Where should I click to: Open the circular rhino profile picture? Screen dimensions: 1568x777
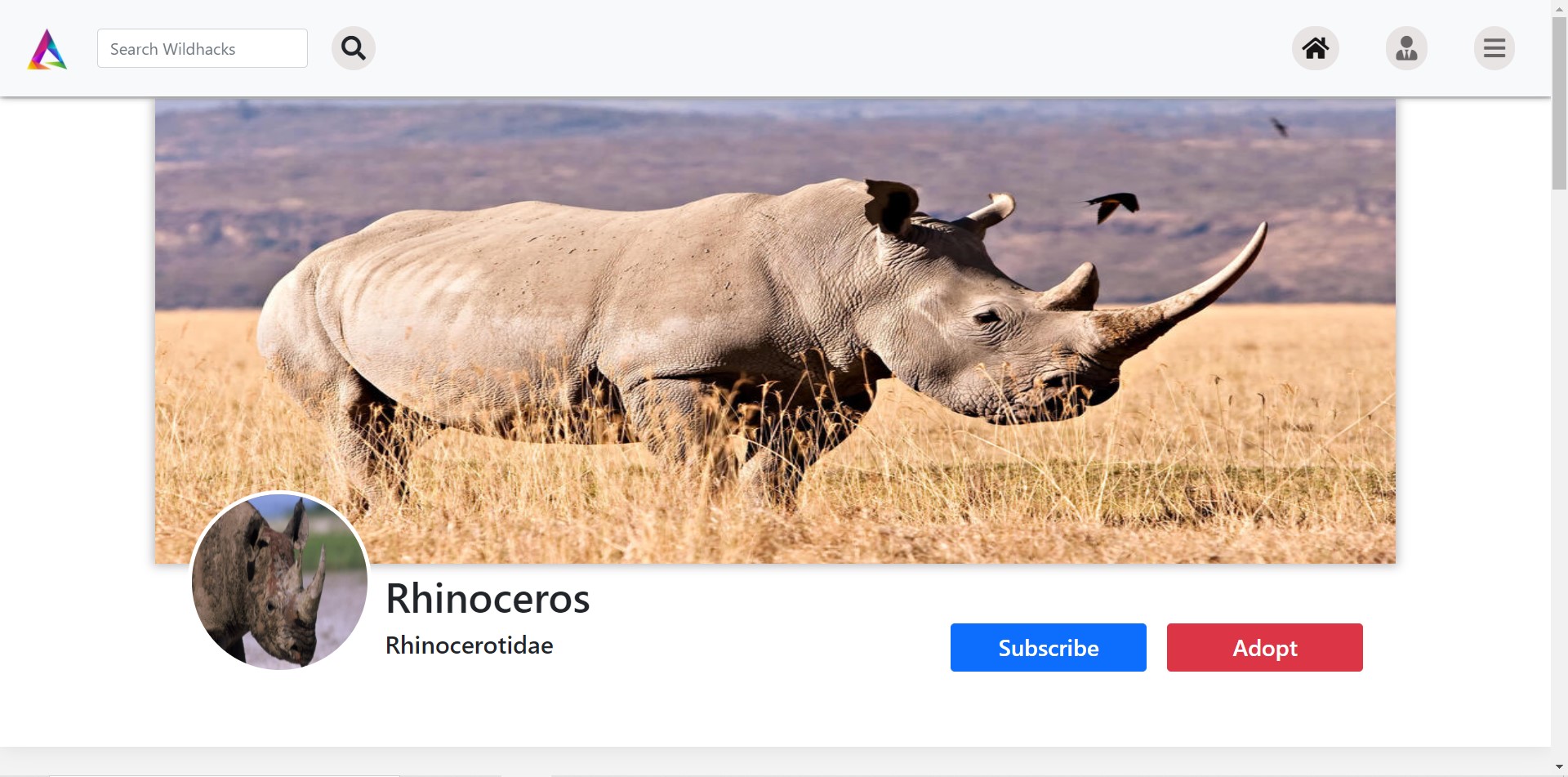279,582
